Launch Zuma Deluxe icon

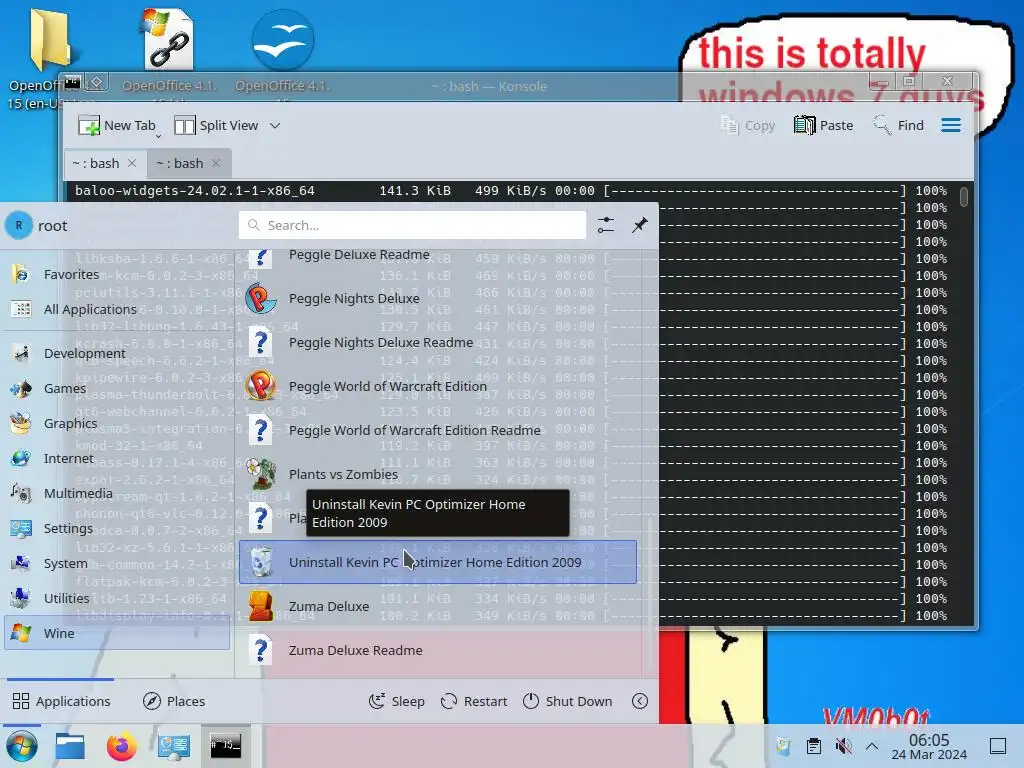[261, 606]
